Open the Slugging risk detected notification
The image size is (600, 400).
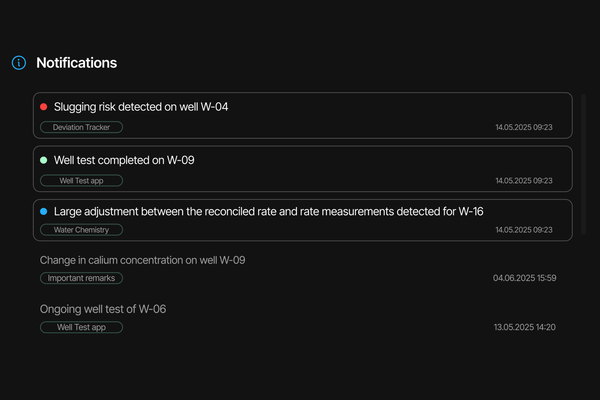tap(141, 106)
